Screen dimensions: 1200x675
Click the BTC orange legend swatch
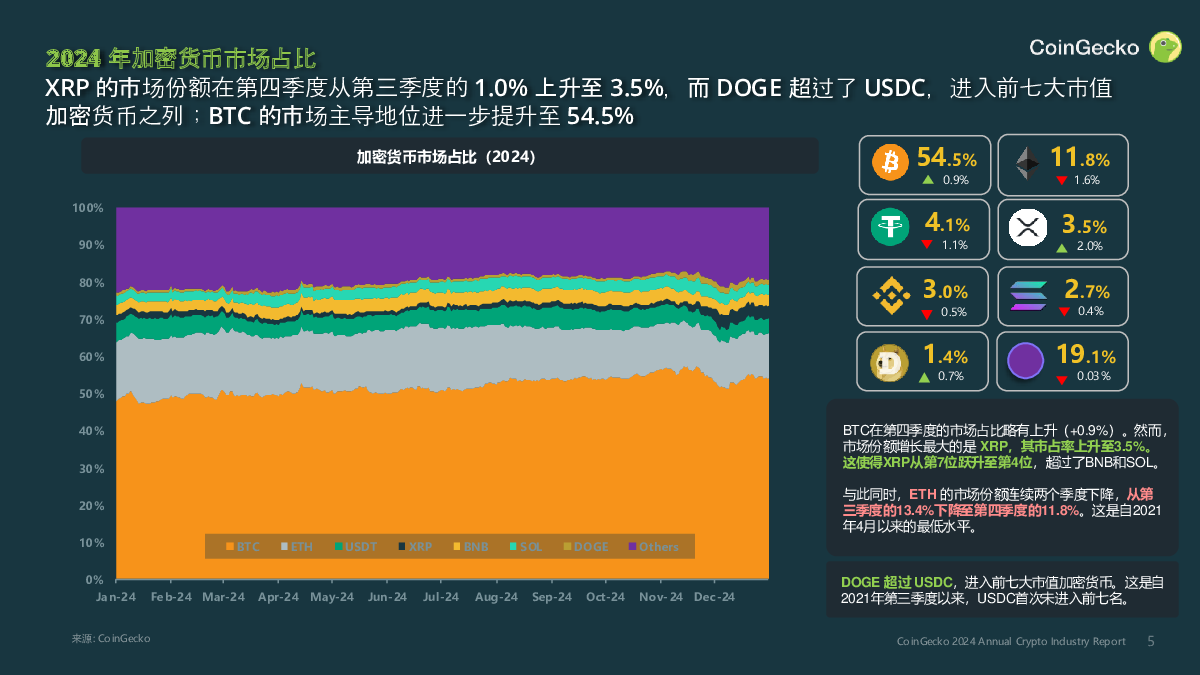229,547
